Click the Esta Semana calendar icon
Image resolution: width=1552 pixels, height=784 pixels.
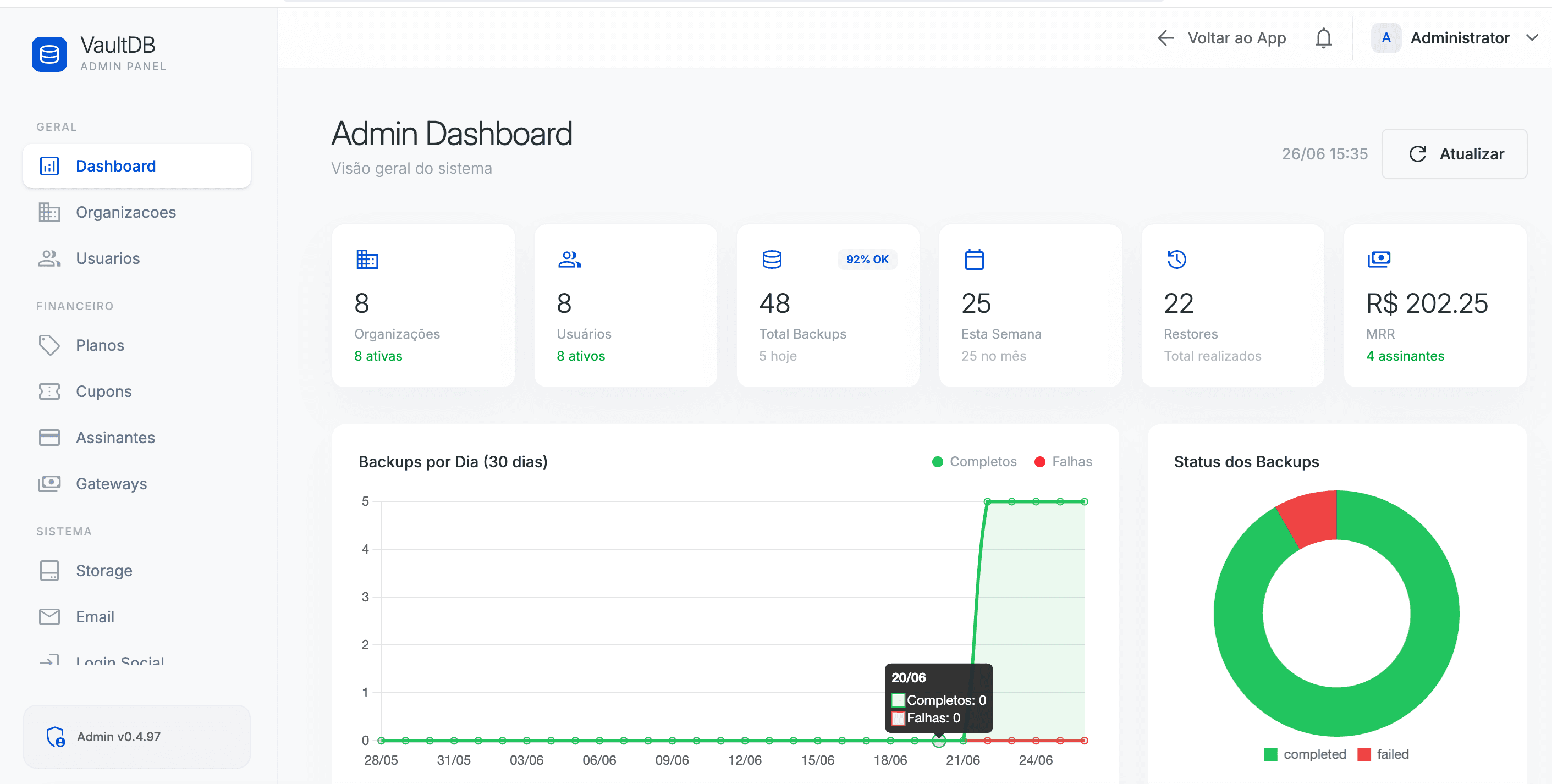pyautogui.click(x=974, y=259)
